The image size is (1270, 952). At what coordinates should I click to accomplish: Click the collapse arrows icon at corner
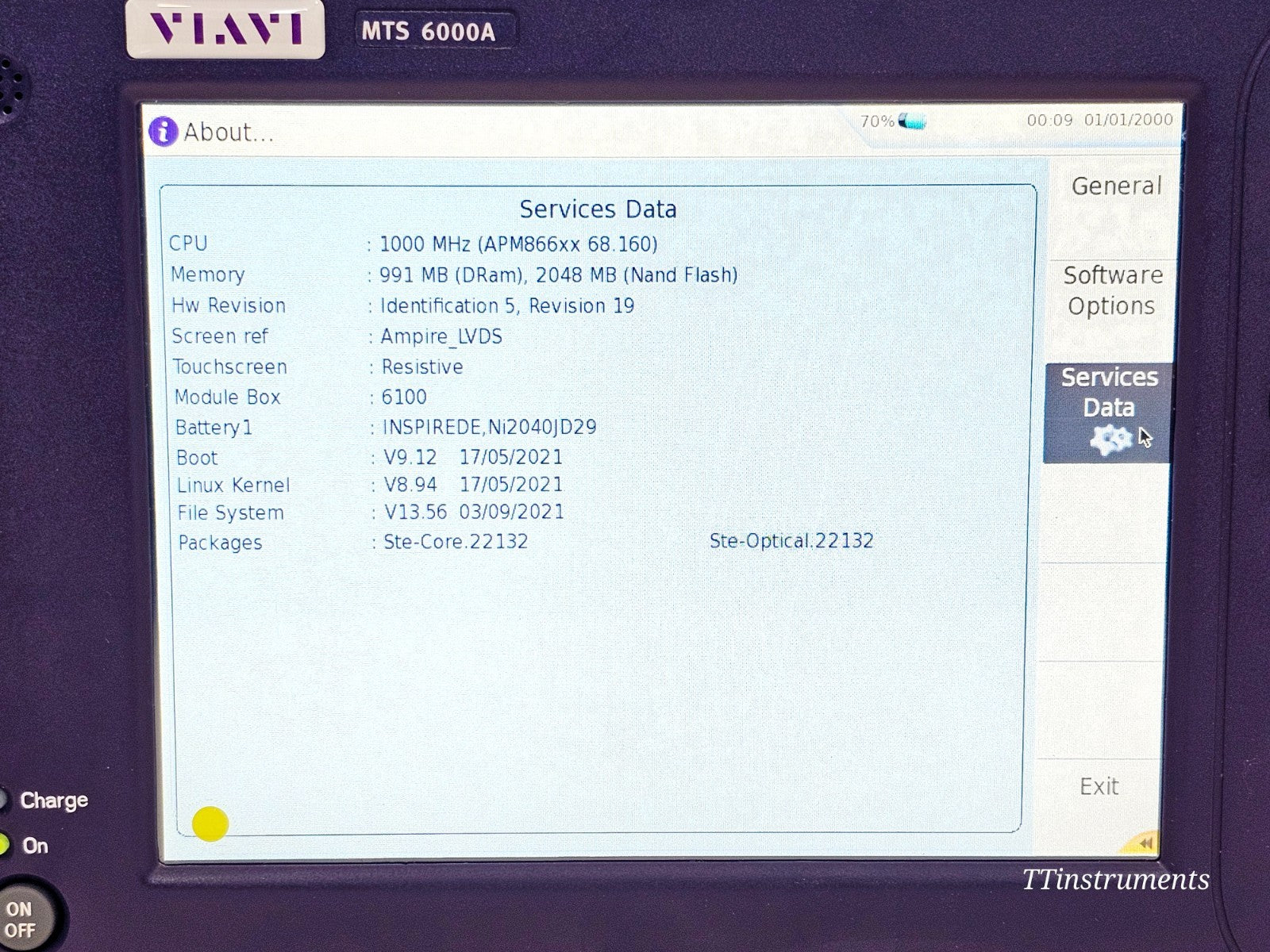click(1145, 843)
